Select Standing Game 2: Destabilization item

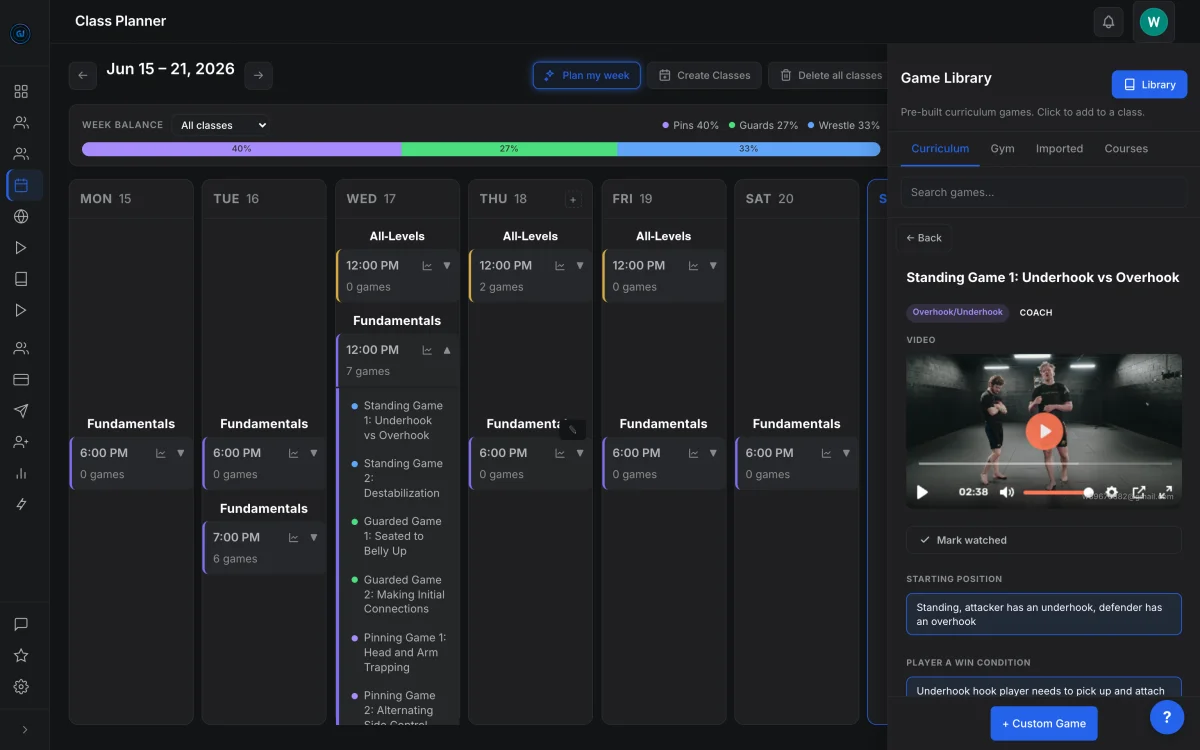tap(401, 478)
